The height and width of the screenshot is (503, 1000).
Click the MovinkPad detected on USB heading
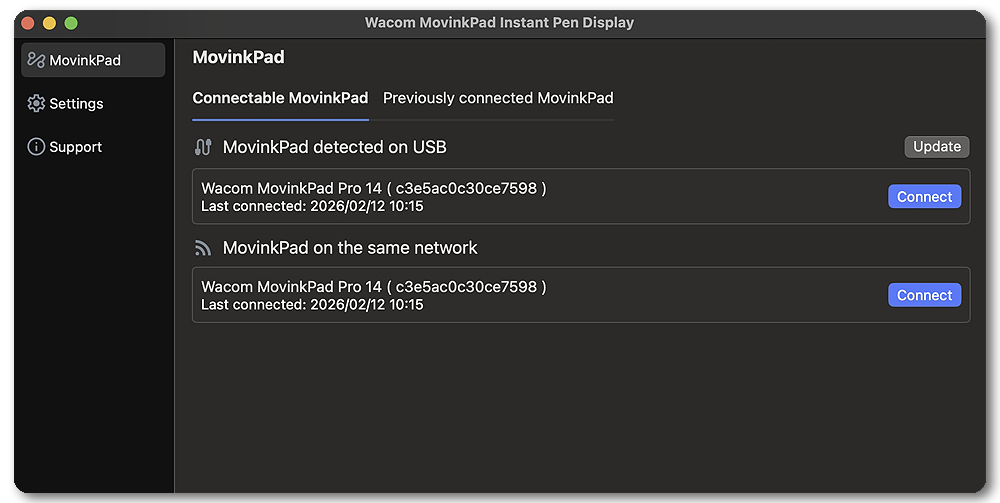334,147
